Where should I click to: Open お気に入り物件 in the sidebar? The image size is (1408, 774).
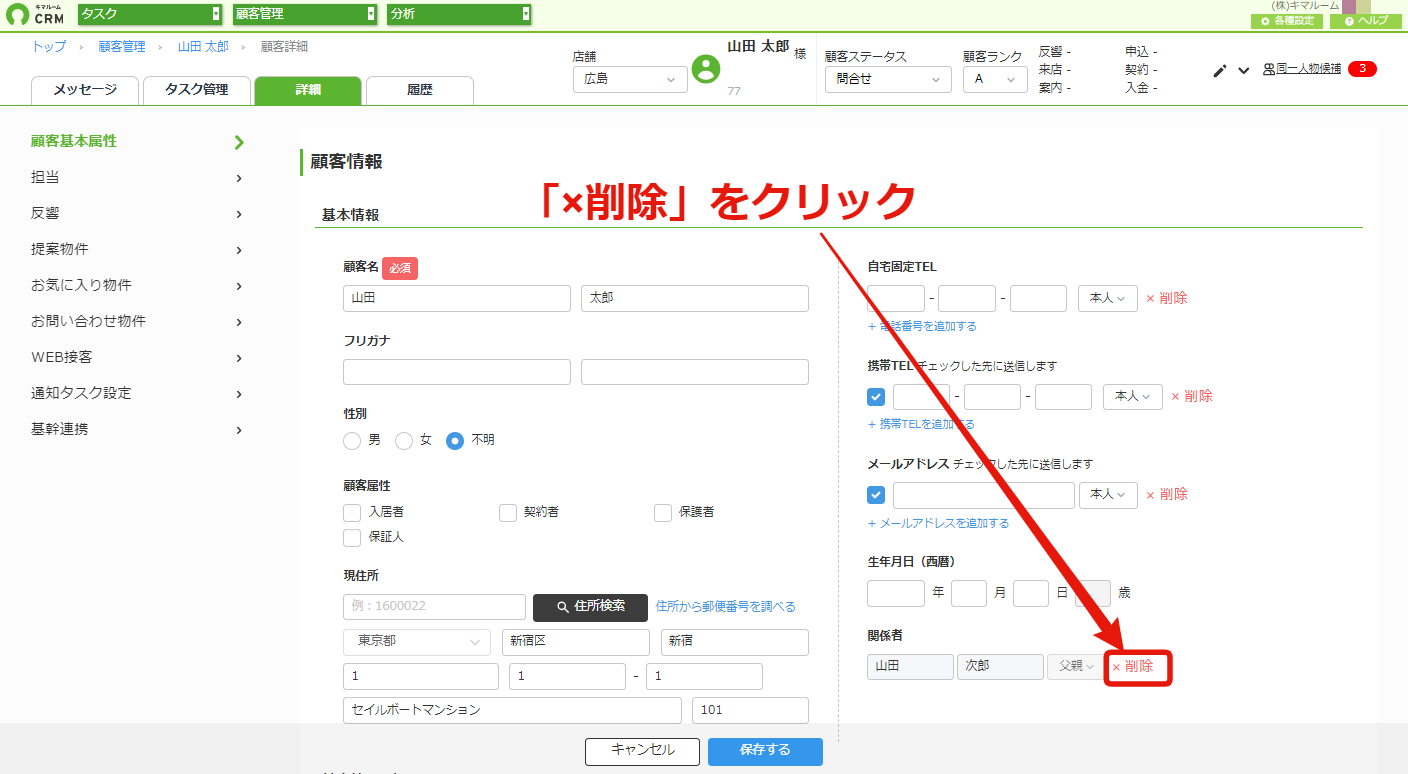[138, 286]
